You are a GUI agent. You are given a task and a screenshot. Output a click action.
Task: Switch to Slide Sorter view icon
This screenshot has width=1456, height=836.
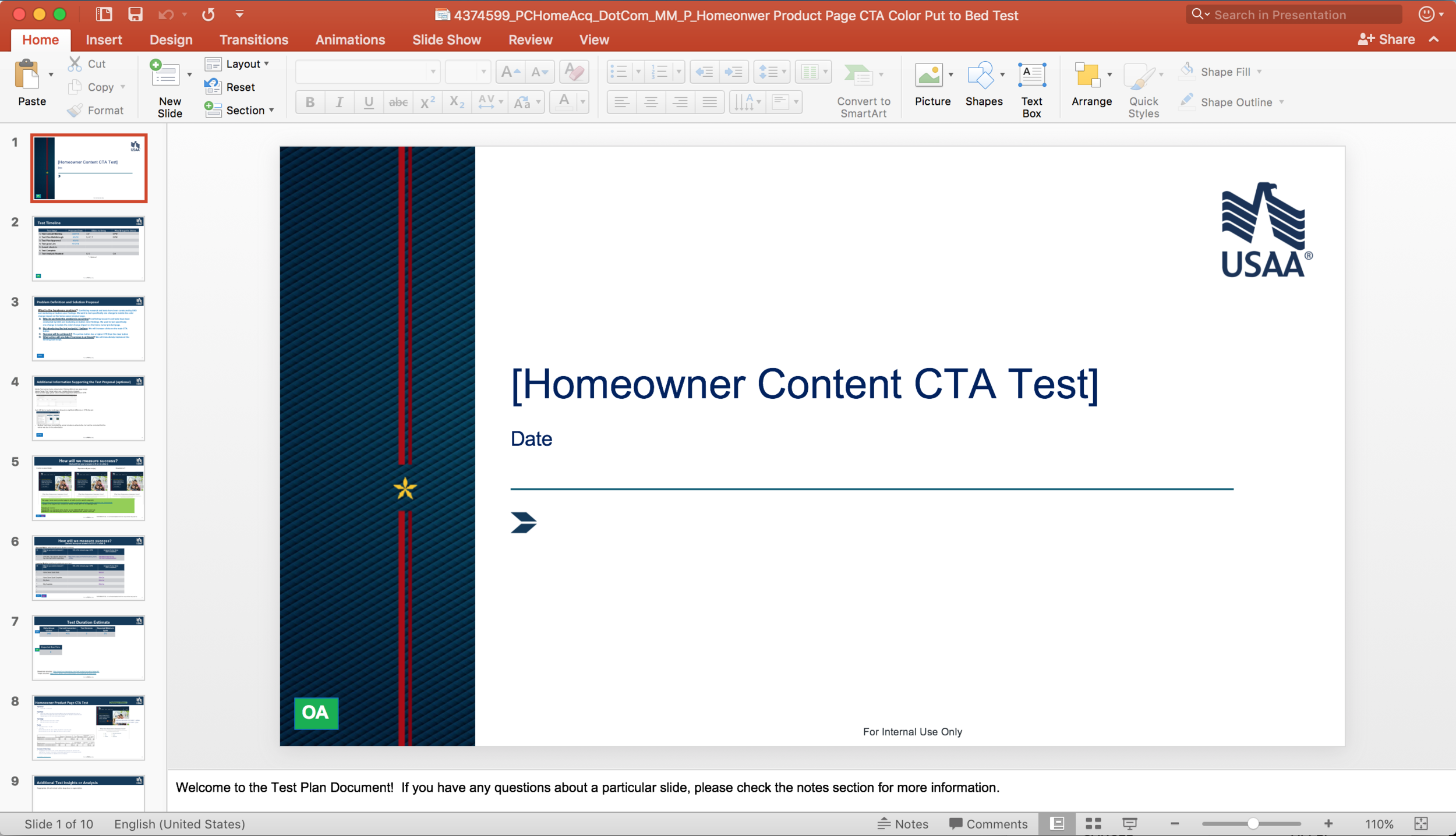click(x=1093, y=823)
